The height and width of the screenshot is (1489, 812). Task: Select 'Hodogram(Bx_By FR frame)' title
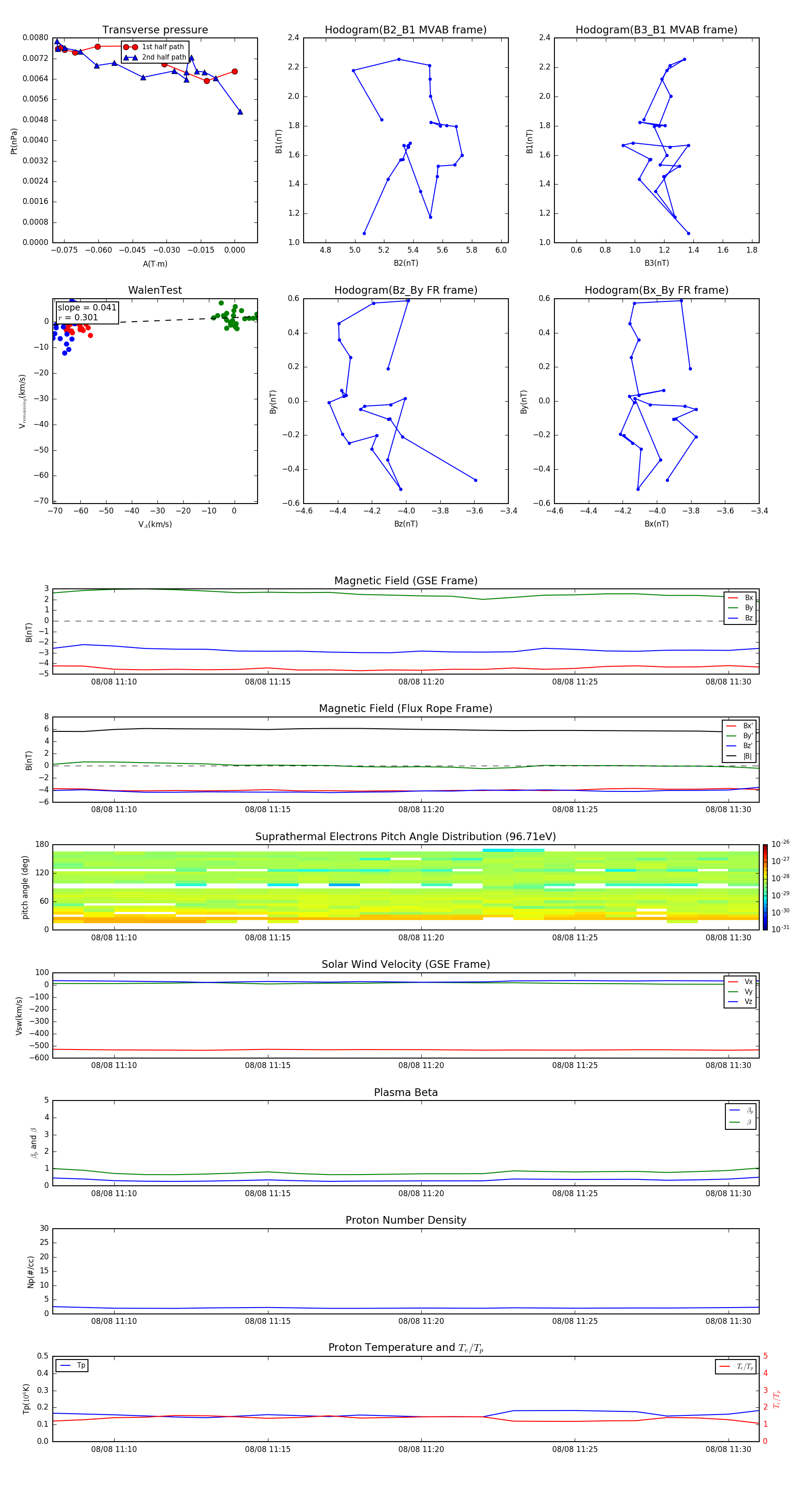656,290
